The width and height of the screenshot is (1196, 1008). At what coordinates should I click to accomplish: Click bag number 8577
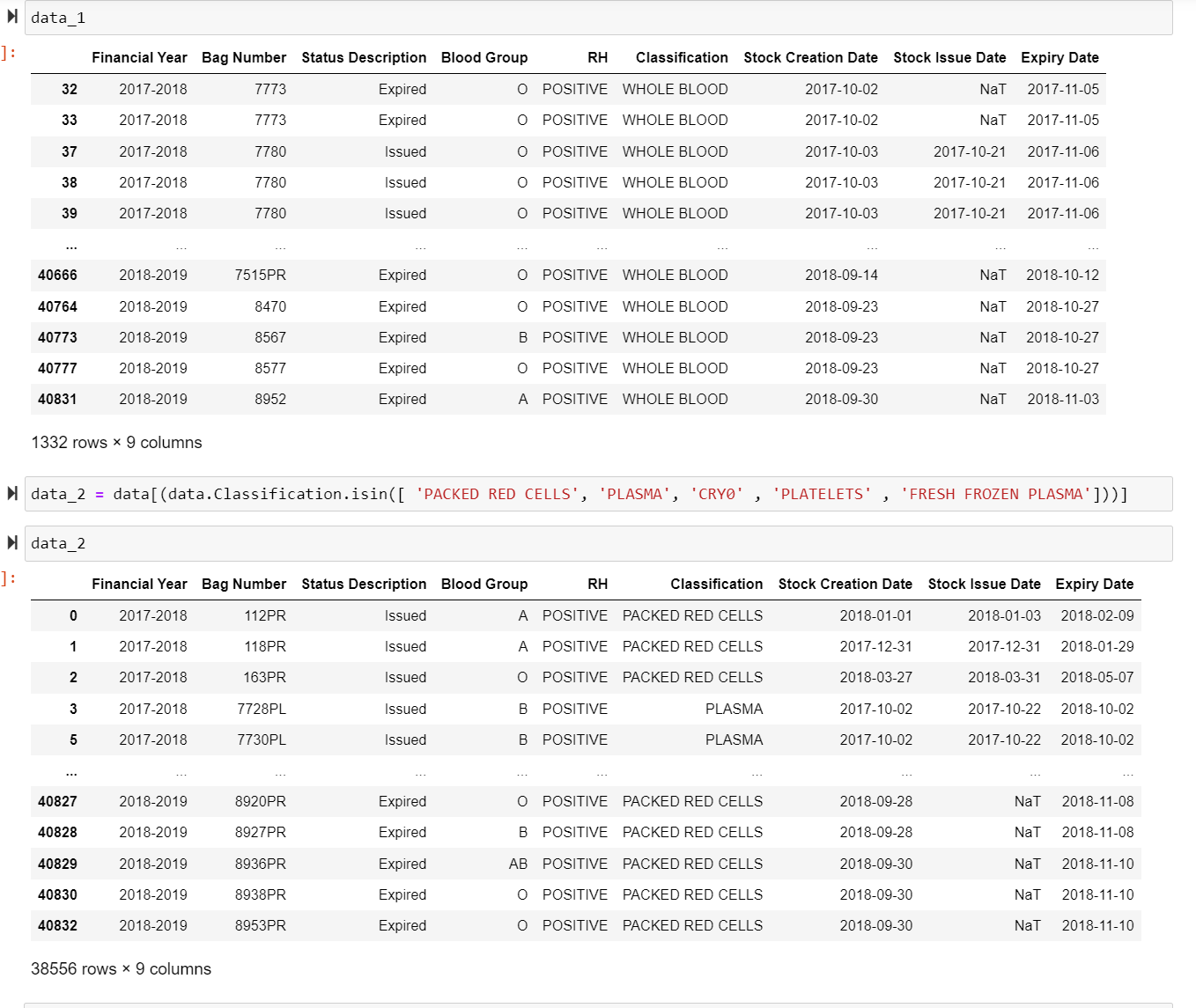270,368
